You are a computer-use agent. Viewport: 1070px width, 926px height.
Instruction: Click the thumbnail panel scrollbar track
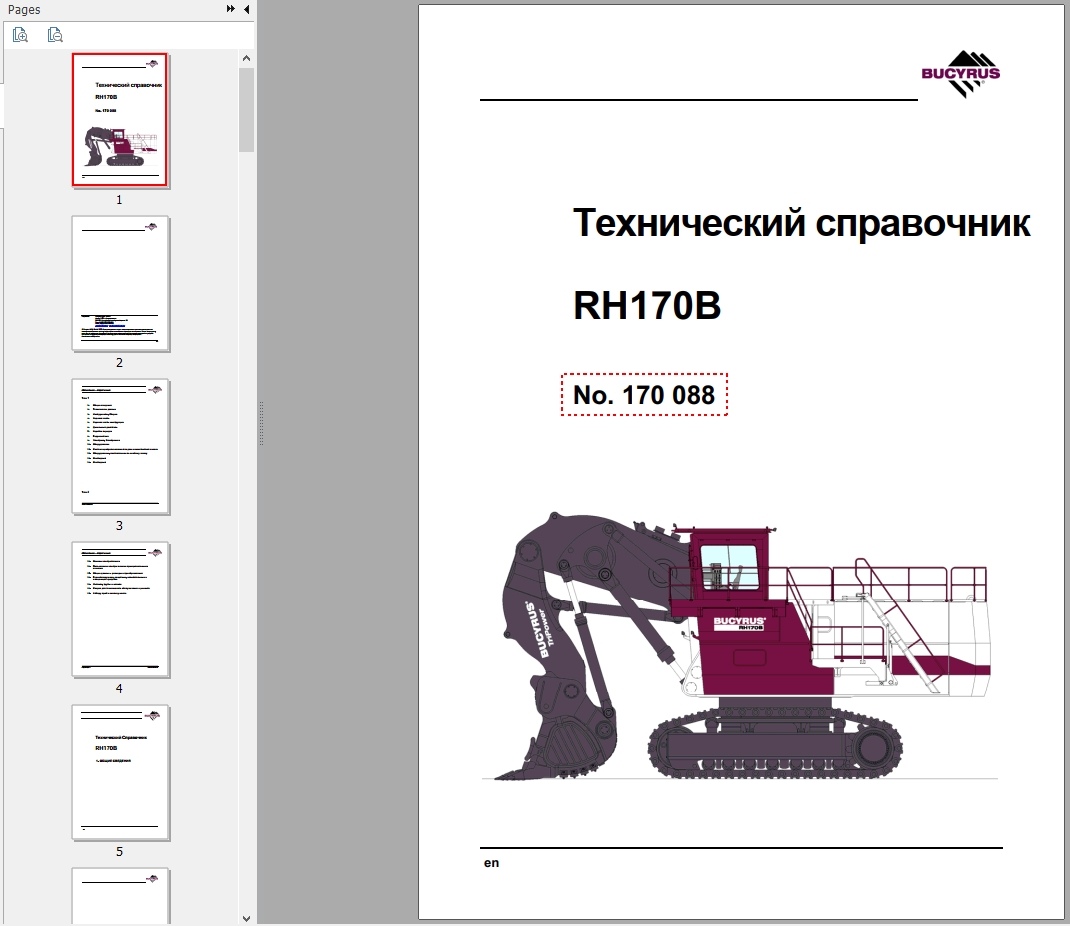245,500
